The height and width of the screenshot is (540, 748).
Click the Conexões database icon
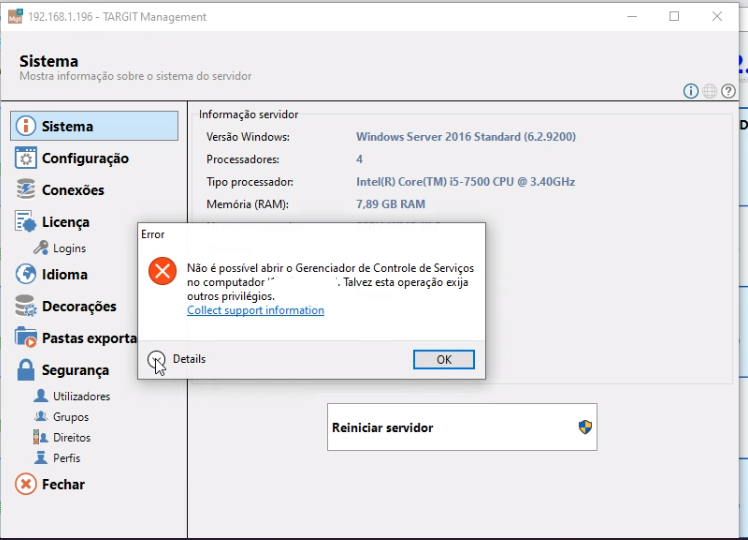[25, 189]
